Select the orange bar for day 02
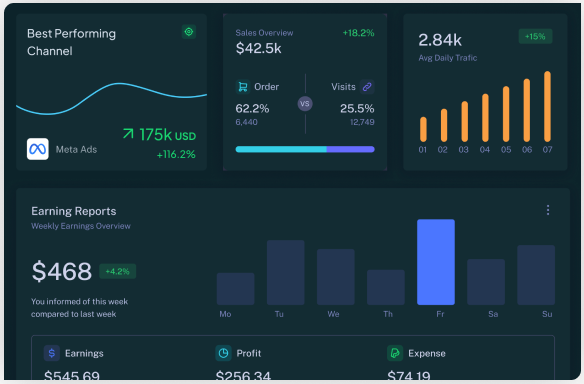The image size is (584, 384). point(444,125)
